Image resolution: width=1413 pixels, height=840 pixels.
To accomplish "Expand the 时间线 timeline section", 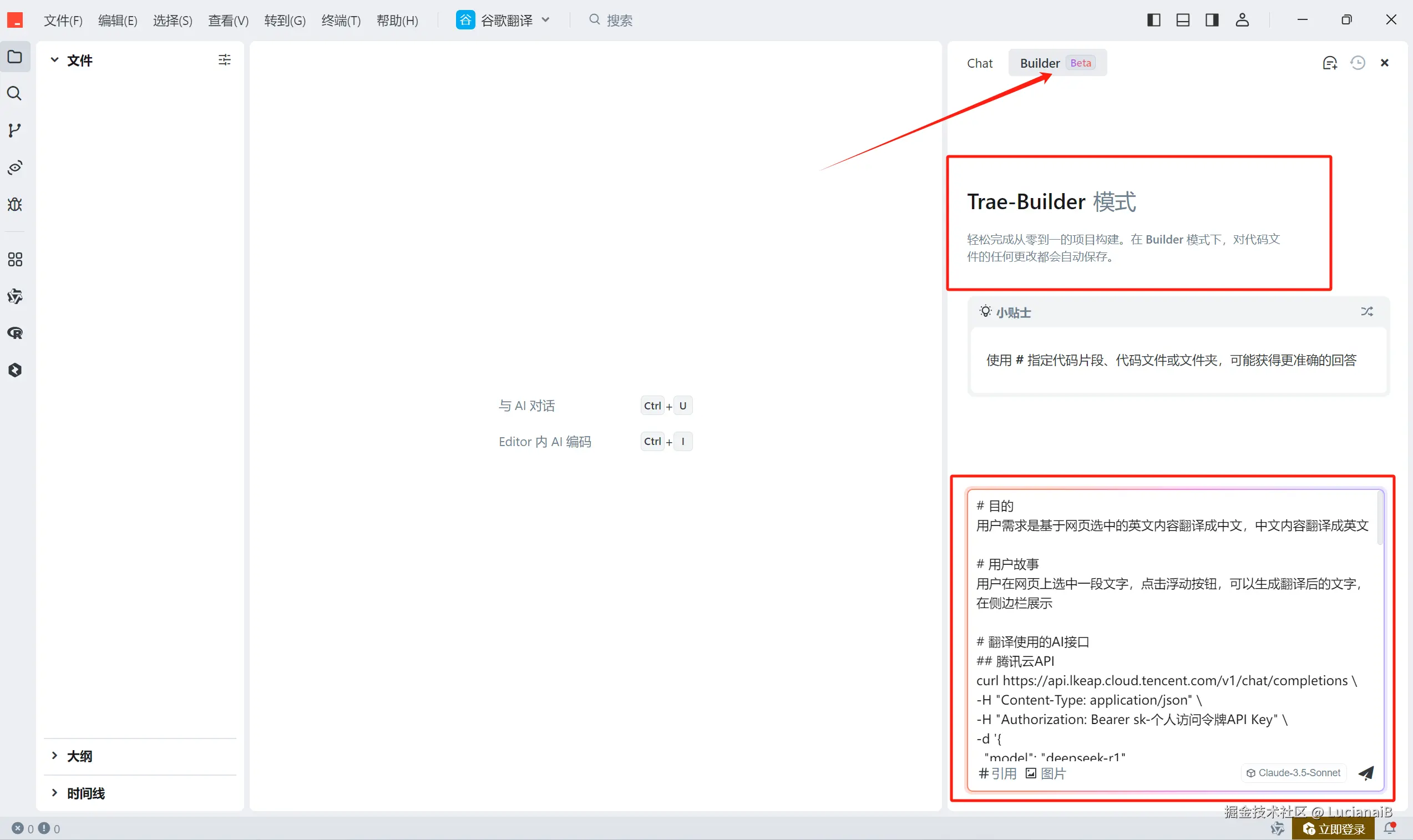I will (85, 793).
